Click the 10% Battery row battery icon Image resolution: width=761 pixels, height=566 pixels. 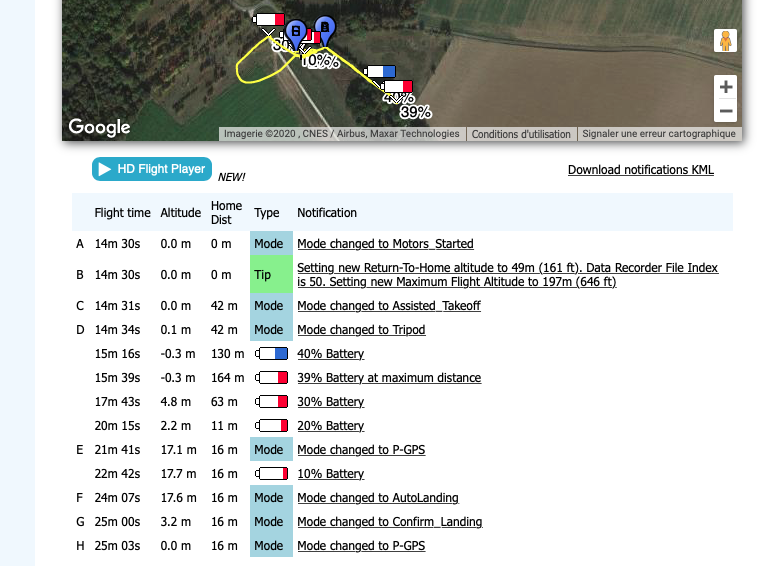[x=271, y=474]
